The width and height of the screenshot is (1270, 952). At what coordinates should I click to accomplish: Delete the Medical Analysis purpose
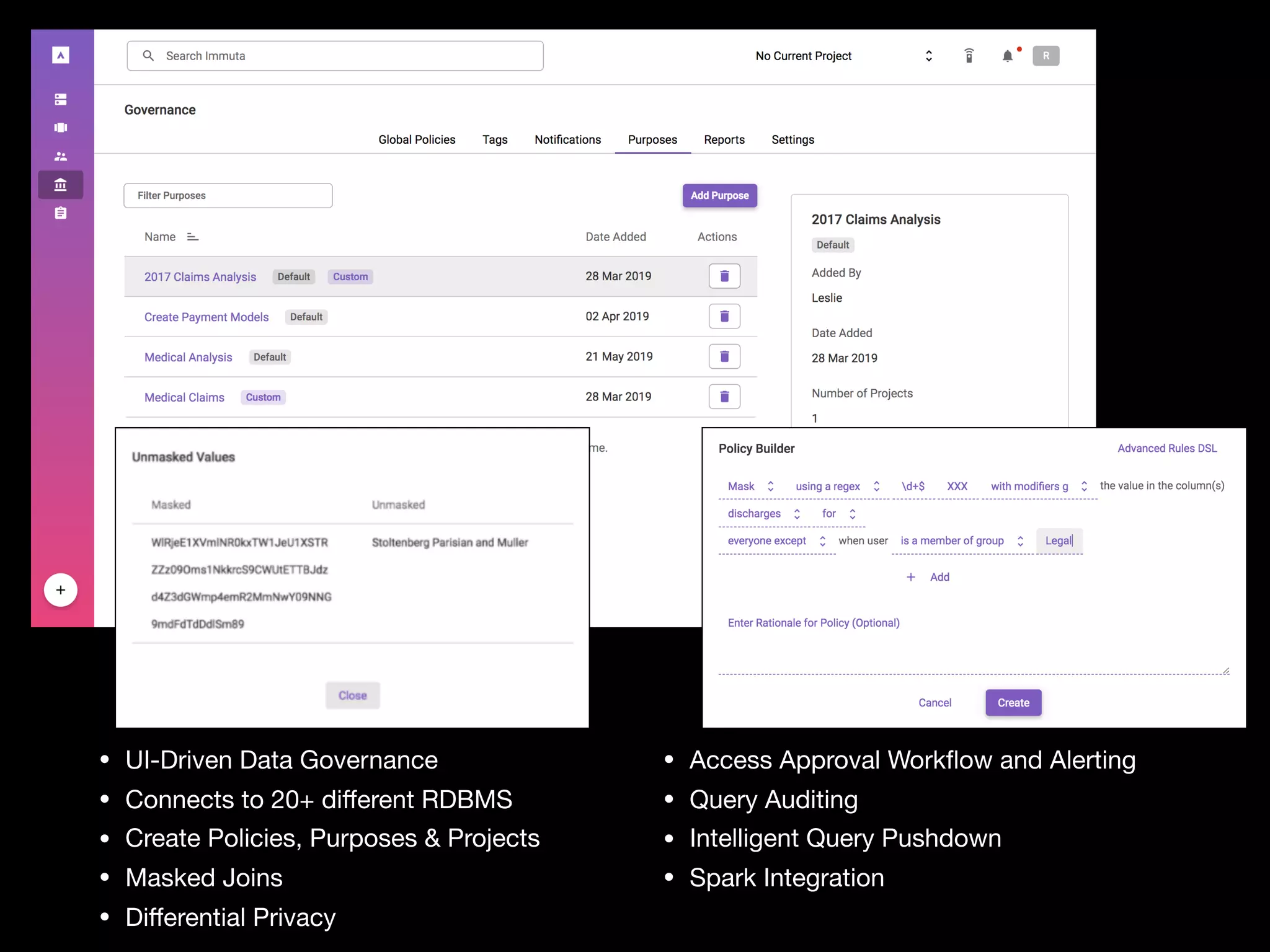click(724, 356)
